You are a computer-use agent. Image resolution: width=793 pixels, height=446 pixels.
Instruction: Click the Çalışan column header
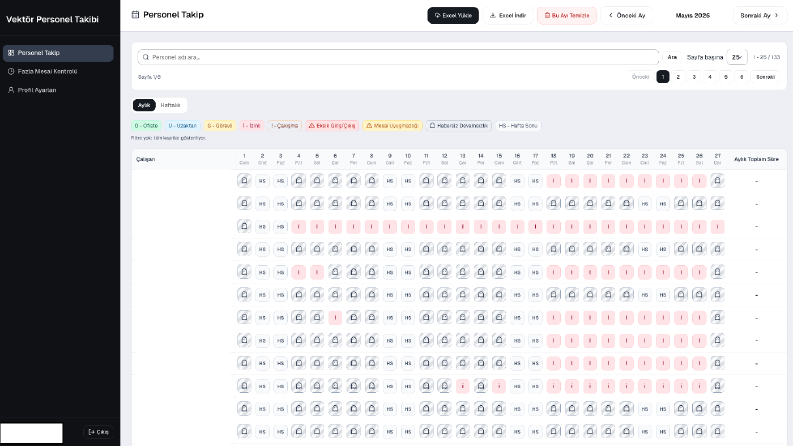pyautogui.click(x=145, y=159)
